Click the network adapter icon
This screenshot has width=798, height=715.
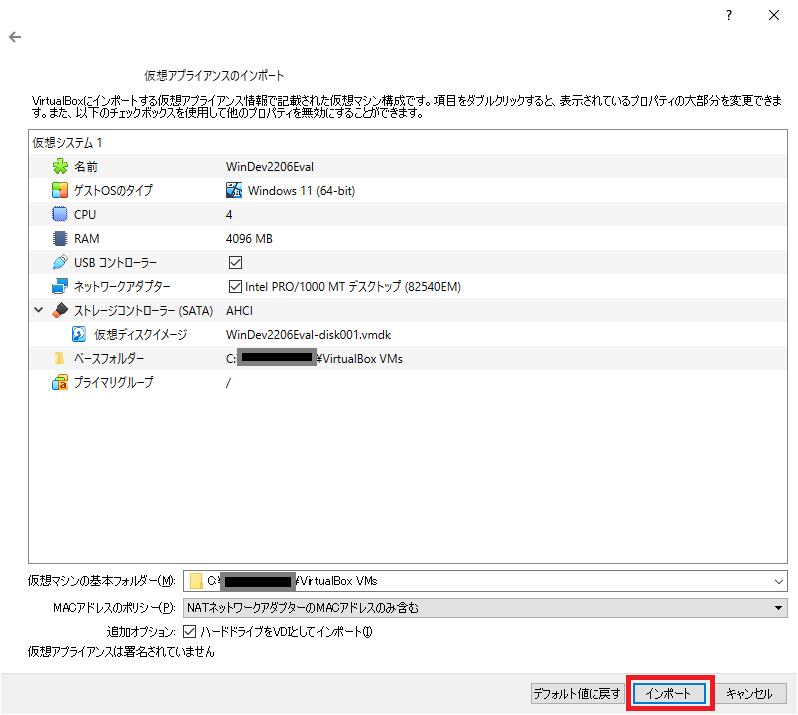point(60,286)
